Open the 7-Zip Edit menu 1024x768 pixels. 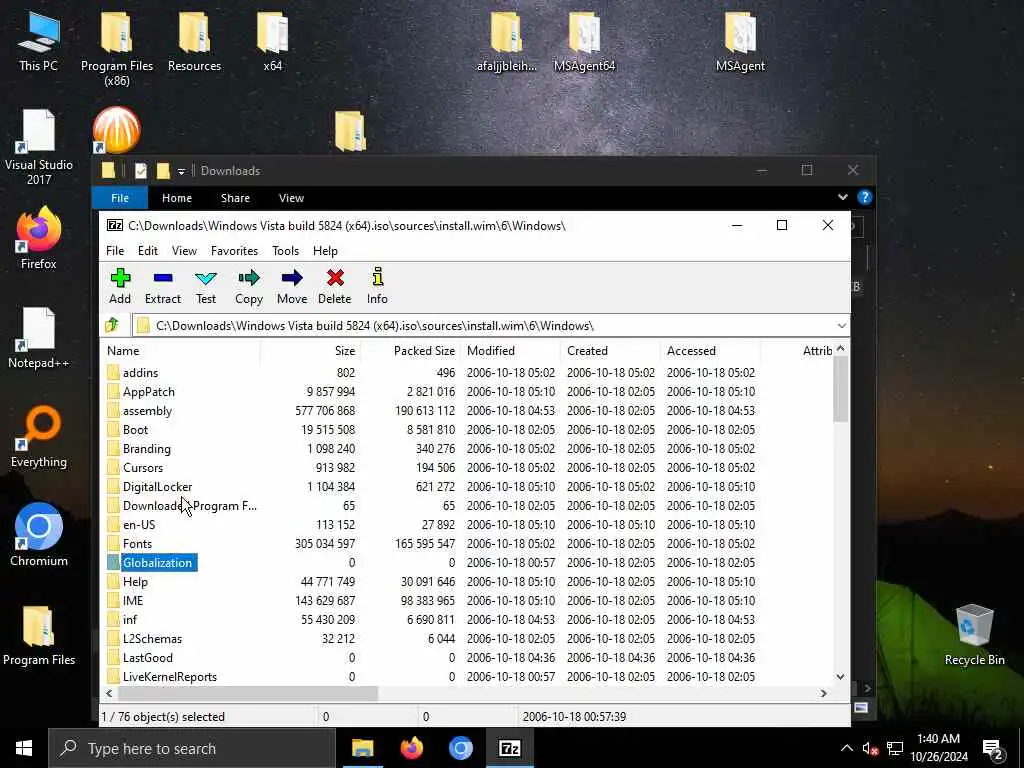click(x=148, y=251)
